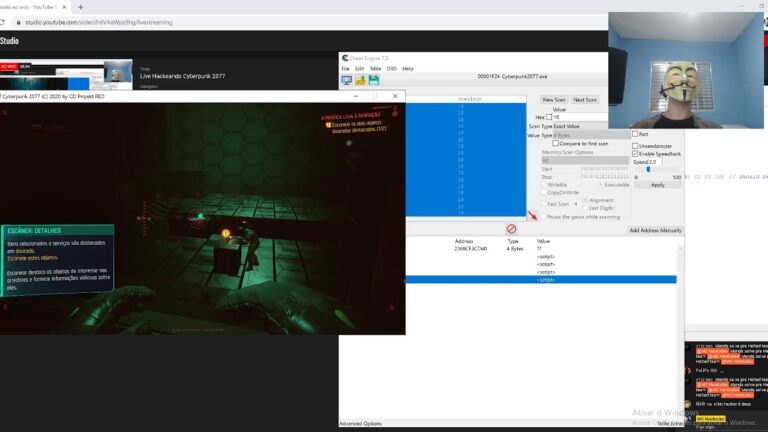This screenshot has height=432, width=768.
Task: Click the stream title Live Hackeando Cyberpunk 2077
Action: (182, 76)
